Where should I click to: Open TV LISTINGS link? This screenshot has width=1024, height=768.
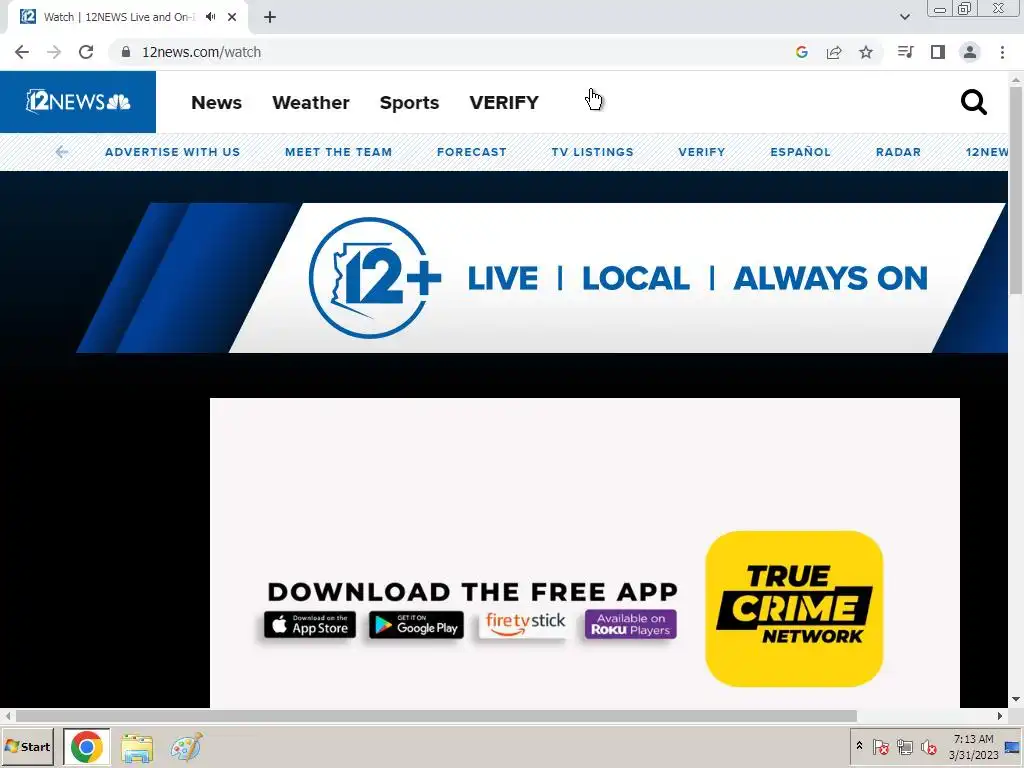click(592, 152)
